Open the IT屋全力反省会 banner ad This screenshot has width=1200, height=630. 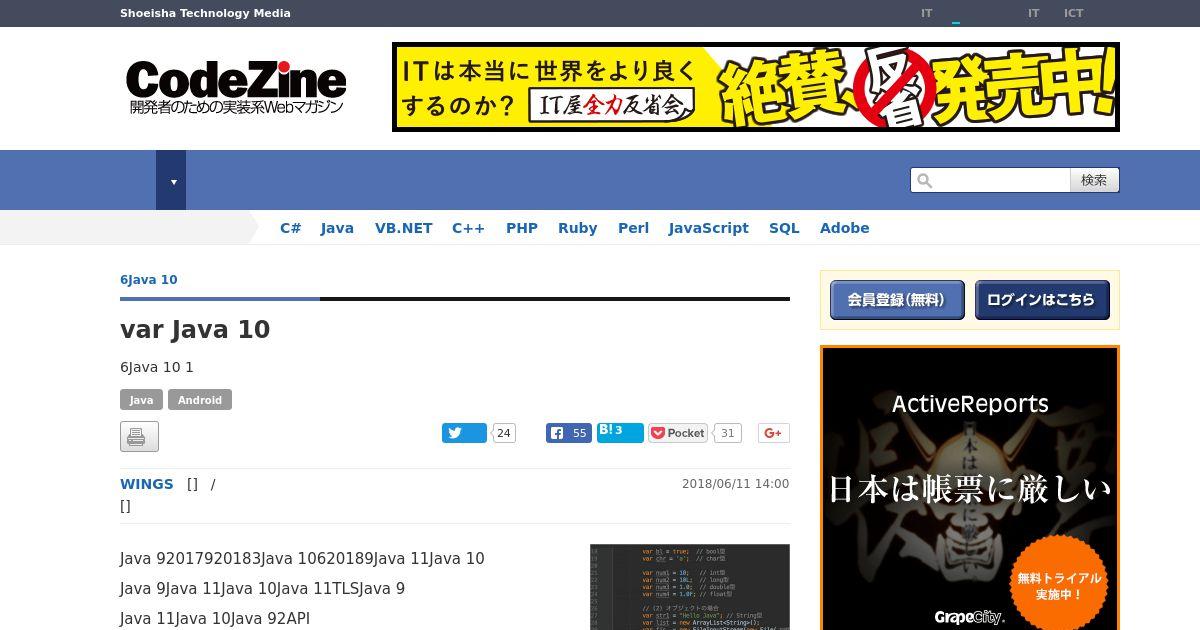[x=756, y=87]
